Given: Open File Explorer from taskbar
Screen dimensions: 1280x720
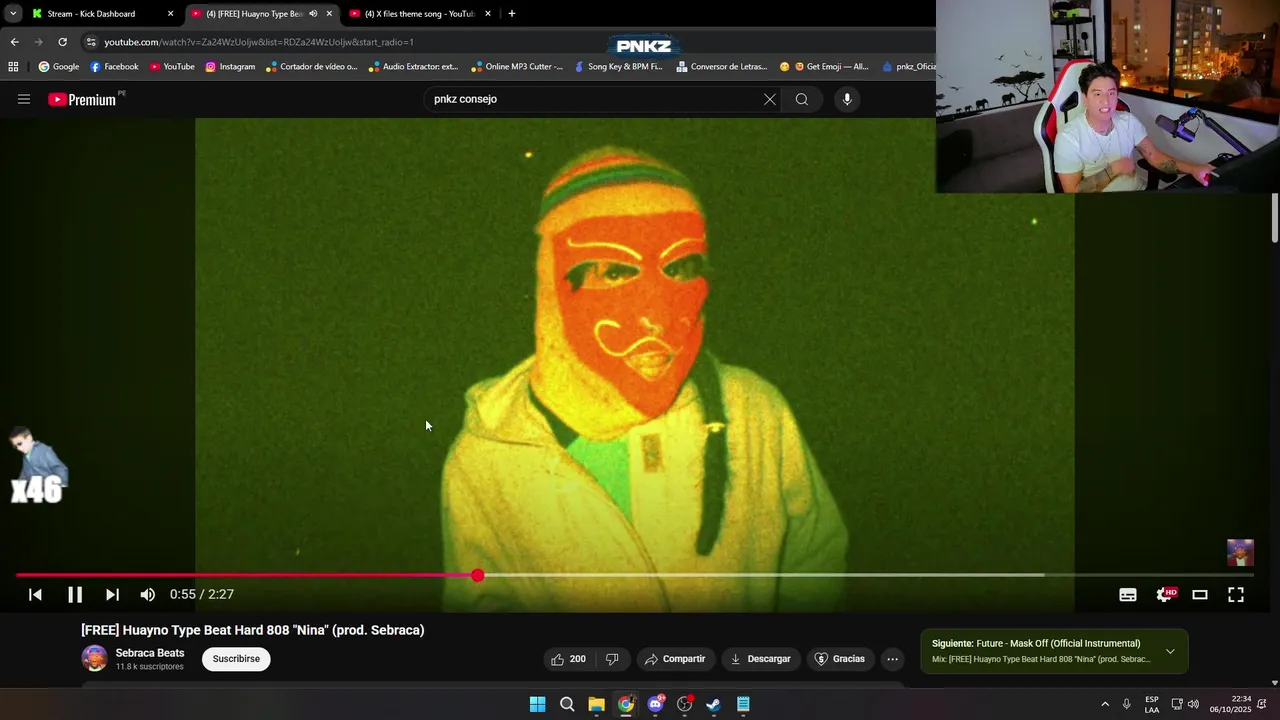Looking at the screenshot, I should (596, 704).
